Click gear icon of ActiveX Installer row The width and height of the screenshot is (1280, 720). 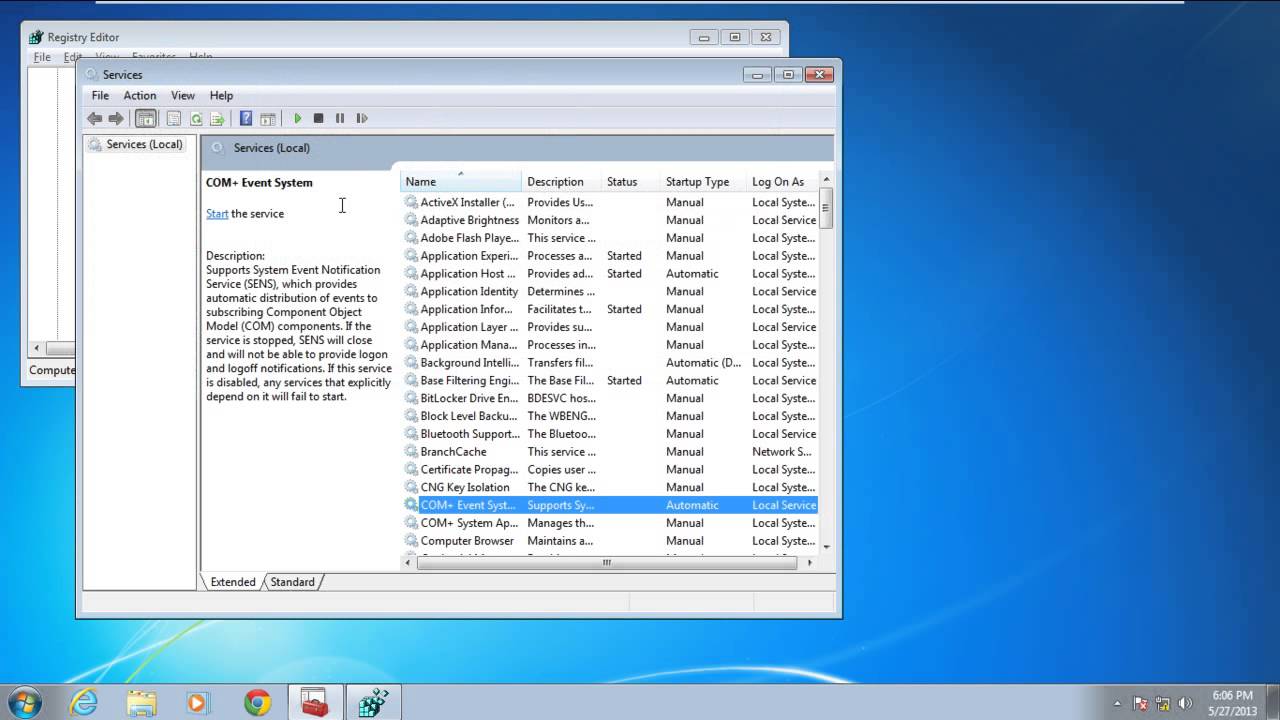[x=411, y=202]
